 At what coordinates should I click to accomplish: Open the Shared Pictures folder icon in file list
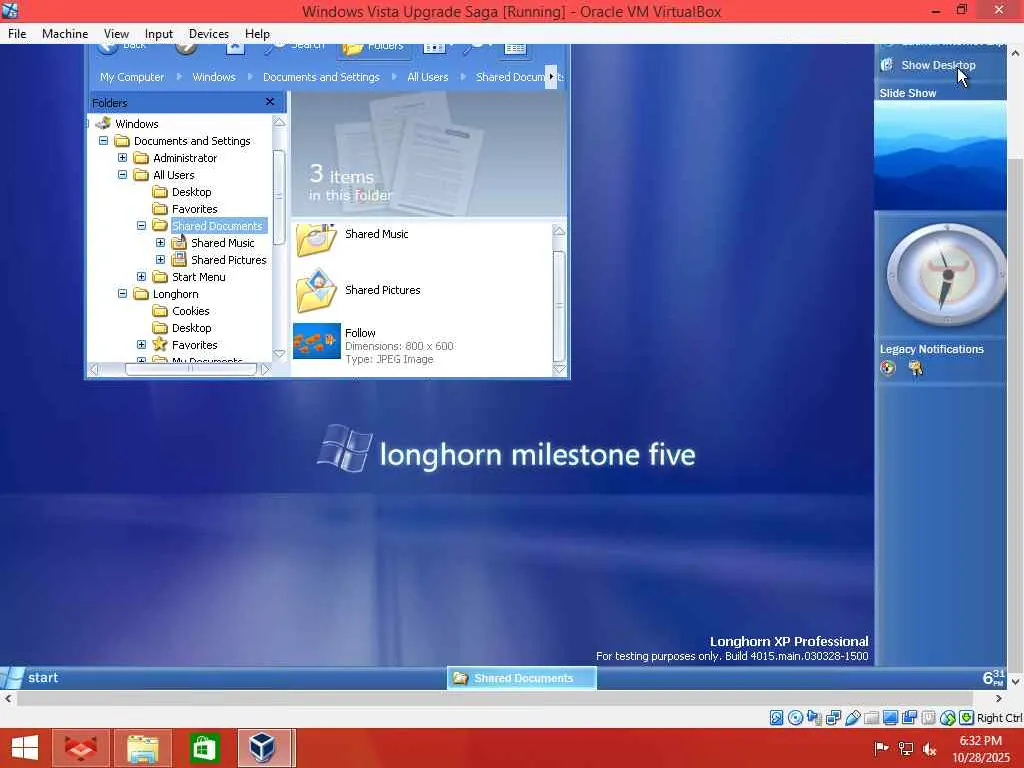tap(316, 290)
